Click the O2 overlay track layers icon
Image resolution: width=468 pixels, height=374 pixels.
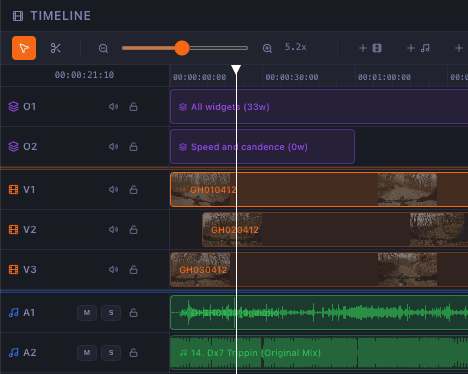(13, 147)
